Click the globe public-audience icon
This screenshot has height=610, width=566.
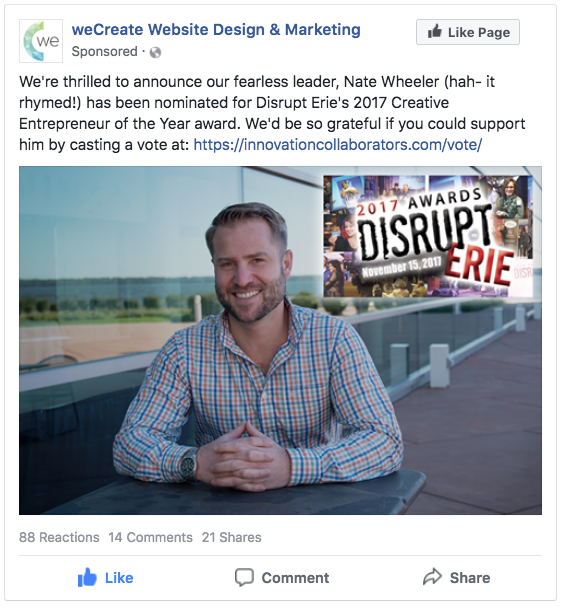point(156,52)
